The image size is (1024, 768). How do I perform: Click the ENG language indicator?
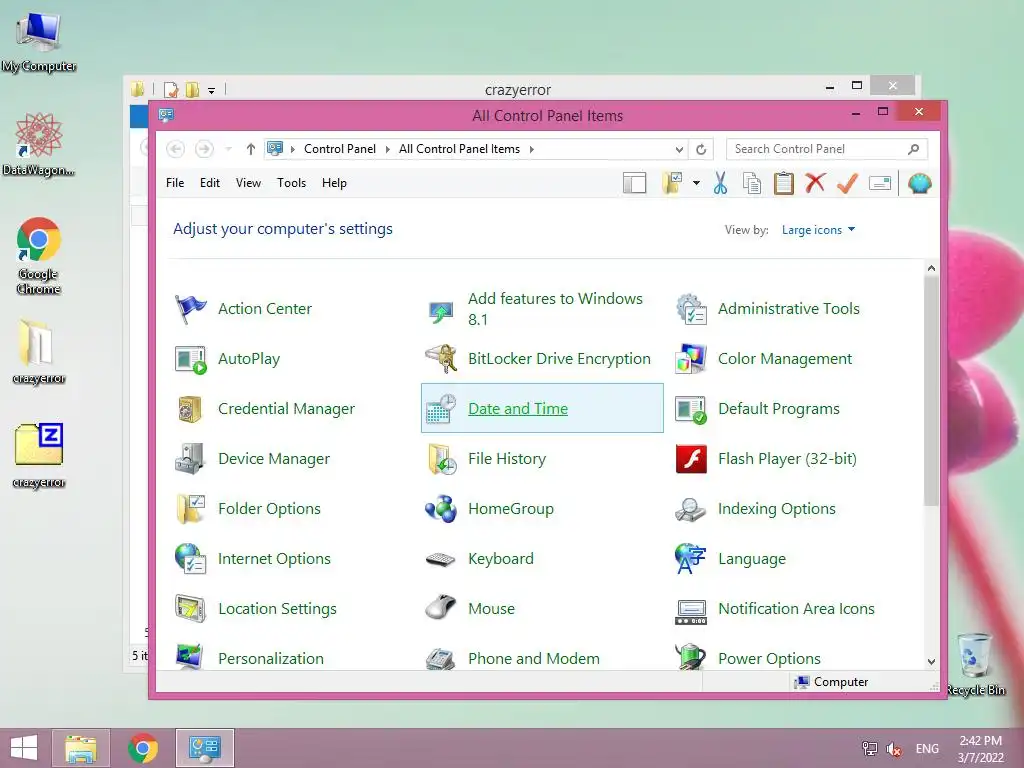(x=927, y=749)
